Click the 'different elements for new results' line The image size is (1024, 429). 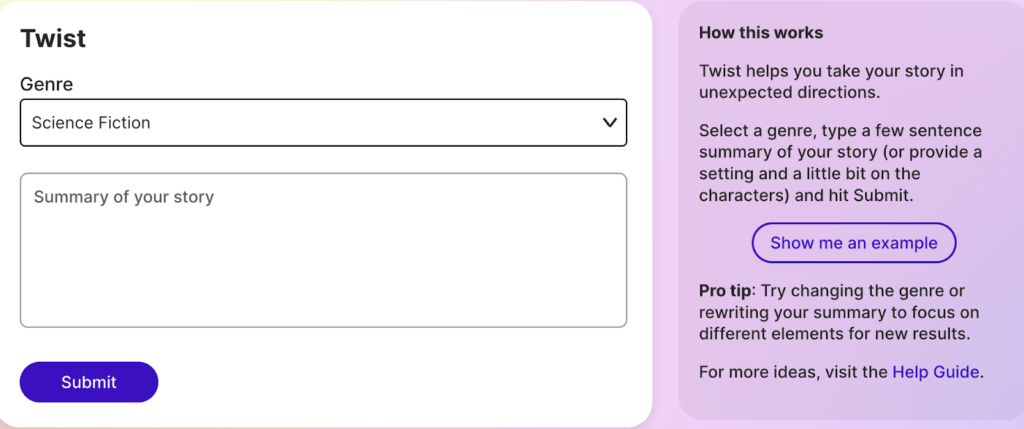[834, 334]
